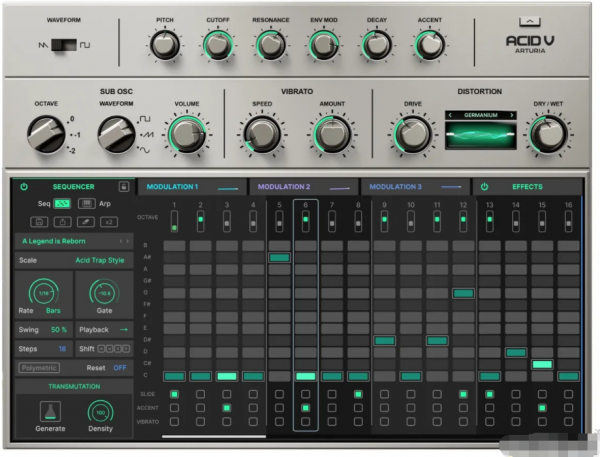This screenshot has width=600, height=457.
Task: Go to previous pattern with left arrow
Action: 121,241
